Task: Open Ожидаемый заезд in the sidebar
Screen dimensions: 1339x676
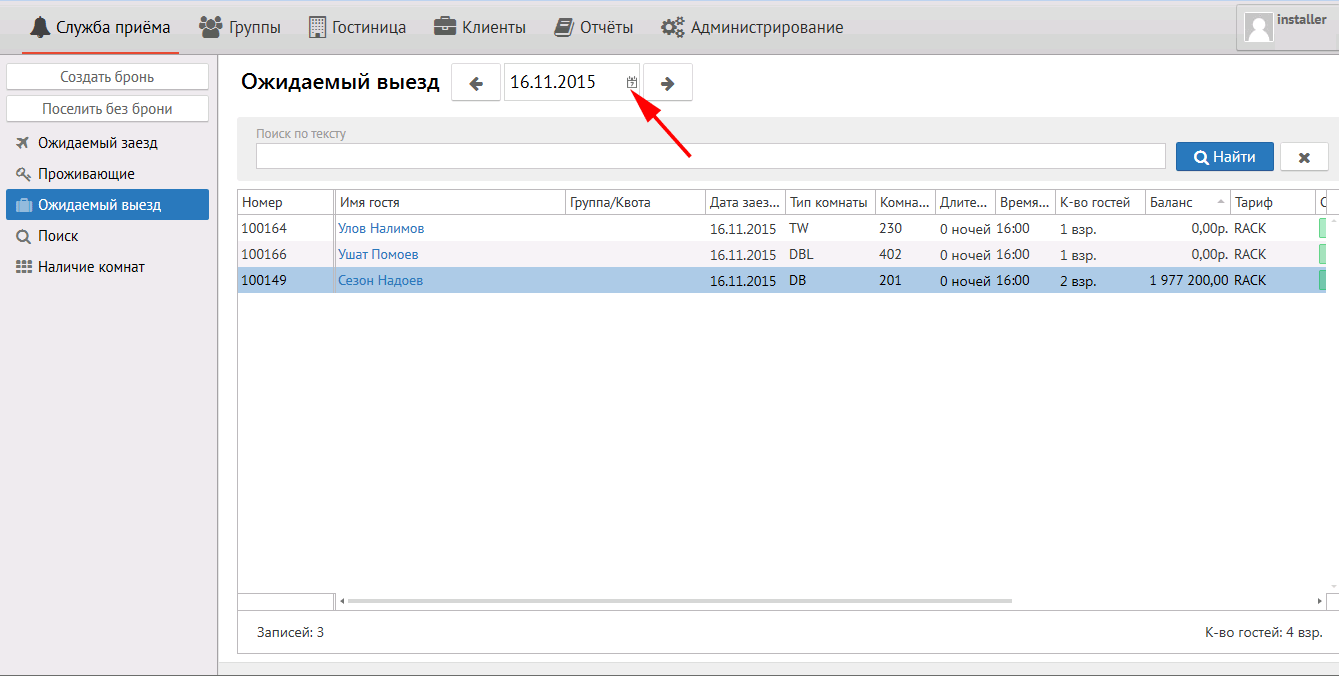Action: pos(97,143)
